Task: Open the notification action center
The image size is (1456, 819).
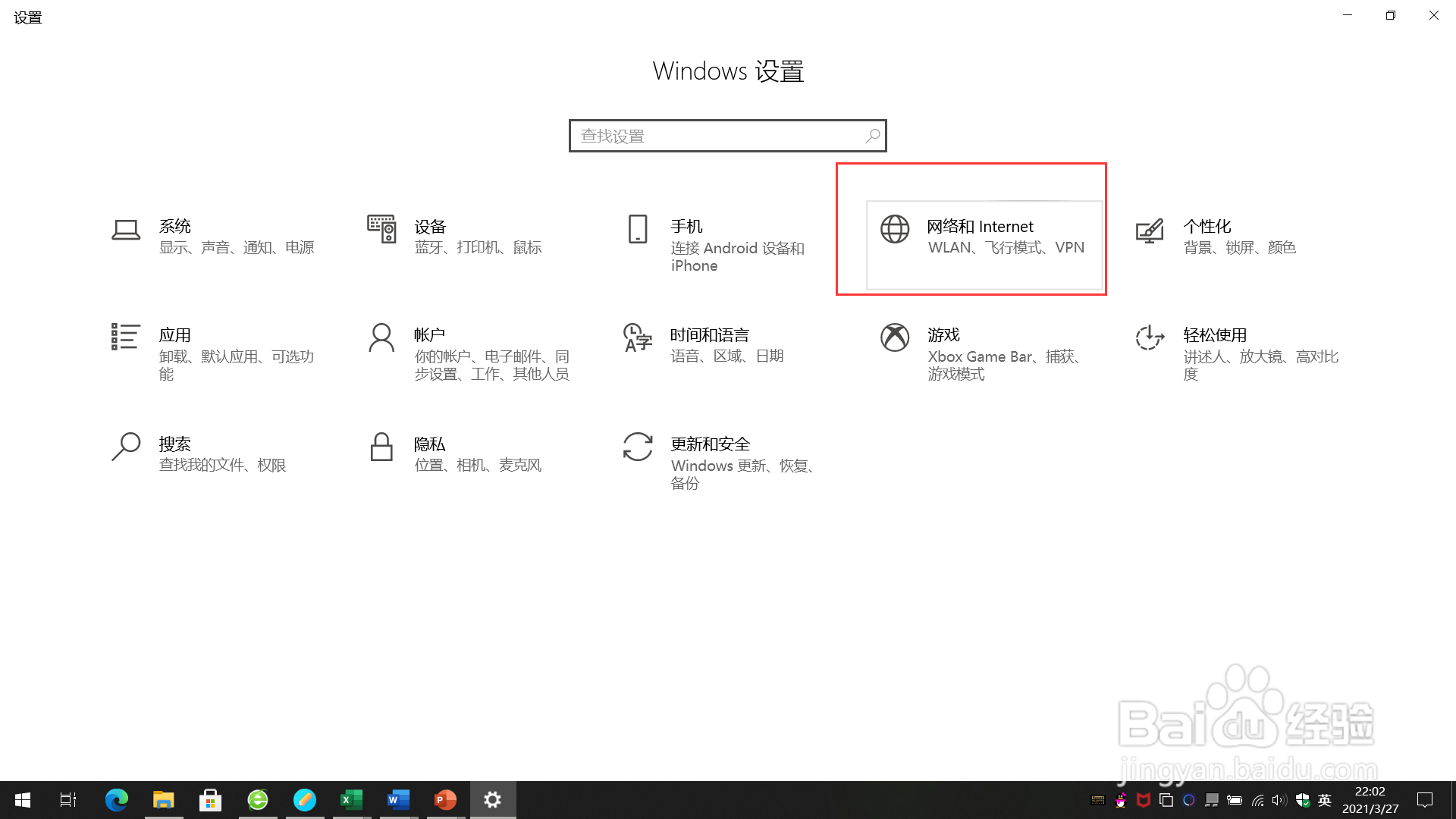Action: [1425, 800]
